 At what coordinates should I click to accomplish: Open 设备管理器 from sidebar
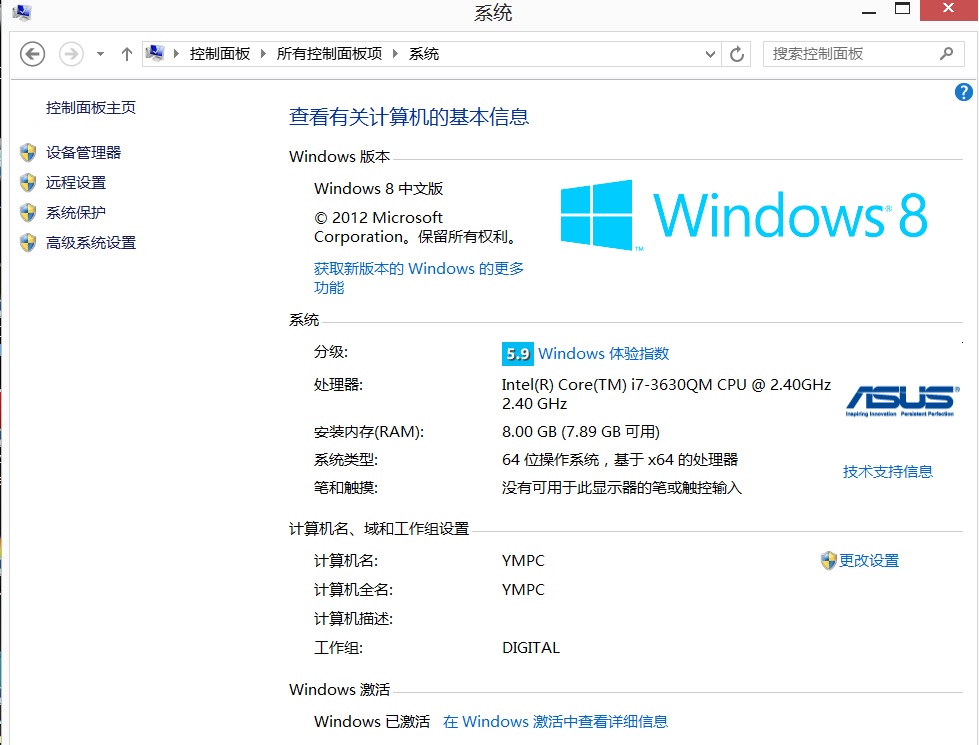(84, 152)
